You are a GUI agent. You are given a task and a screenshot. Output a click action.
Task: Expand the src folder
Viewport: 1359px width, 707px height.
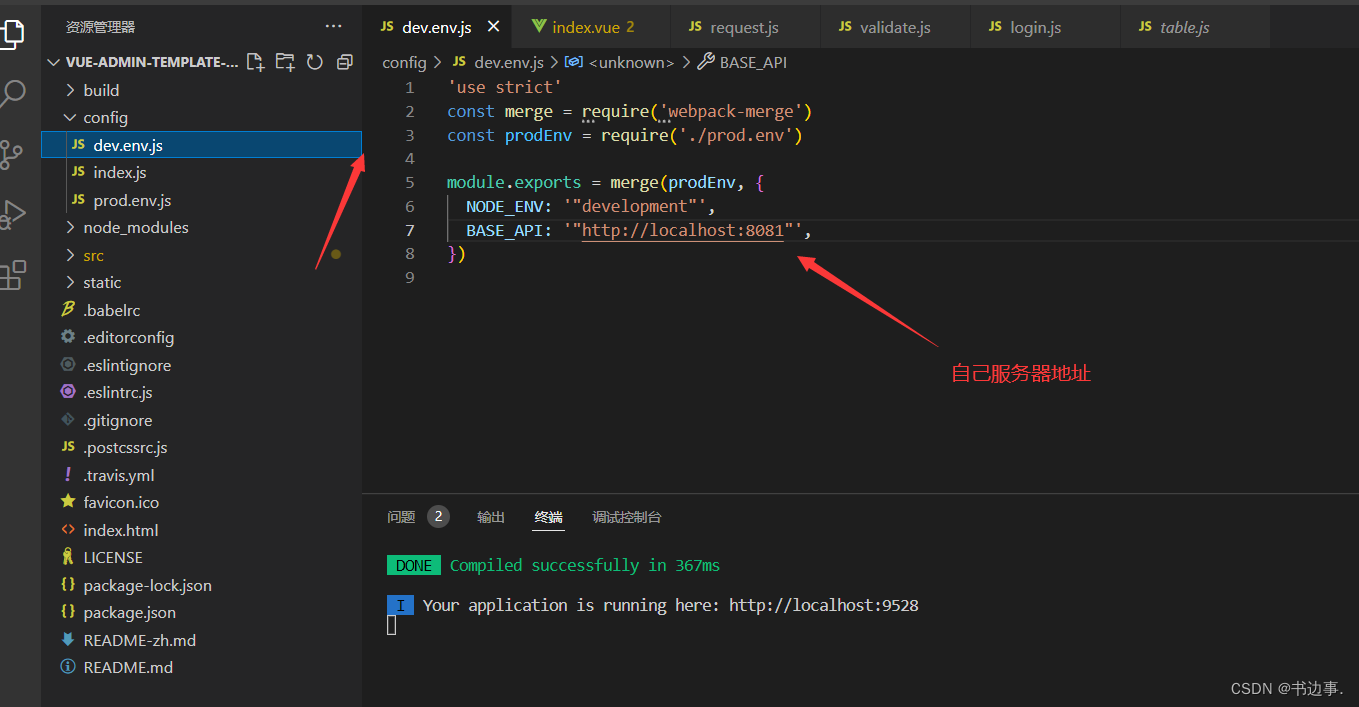click(x=92, y=254)
